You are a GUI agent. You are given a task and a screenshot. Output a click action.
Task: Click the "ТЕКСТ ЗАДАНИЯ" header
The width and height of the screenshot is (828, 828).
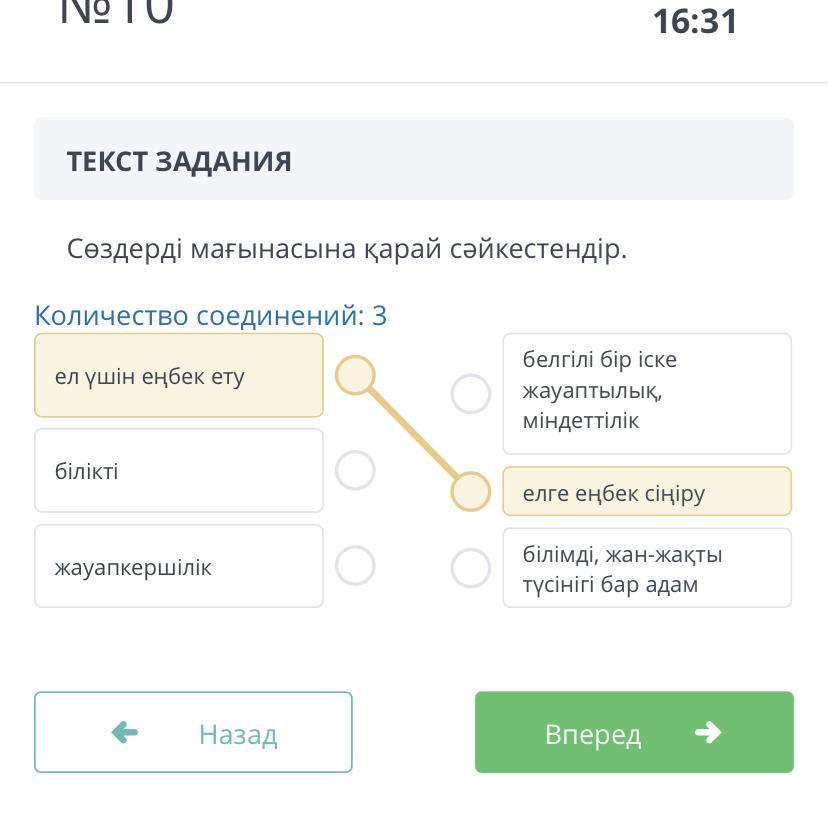(x=179, y=161)
